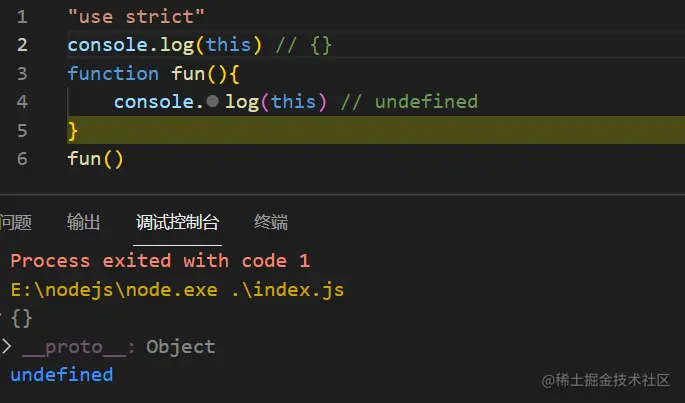This screenshot has height=403, width=685.
Task: Click line number 5 in the gutter
Action: click(22, 130)
